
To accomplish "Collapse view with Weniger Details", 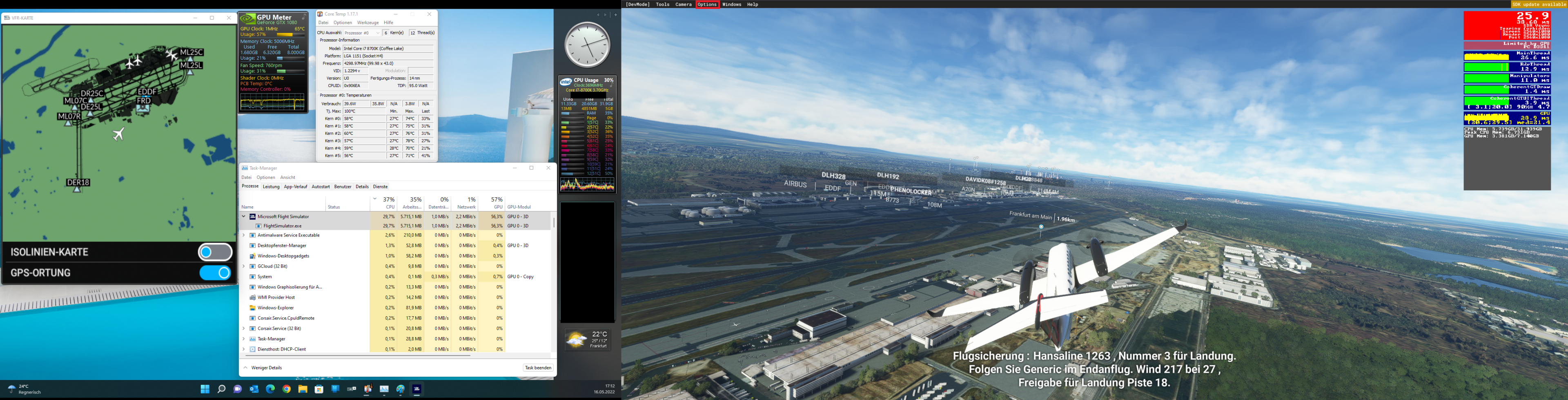I will (x=262, y=368).
